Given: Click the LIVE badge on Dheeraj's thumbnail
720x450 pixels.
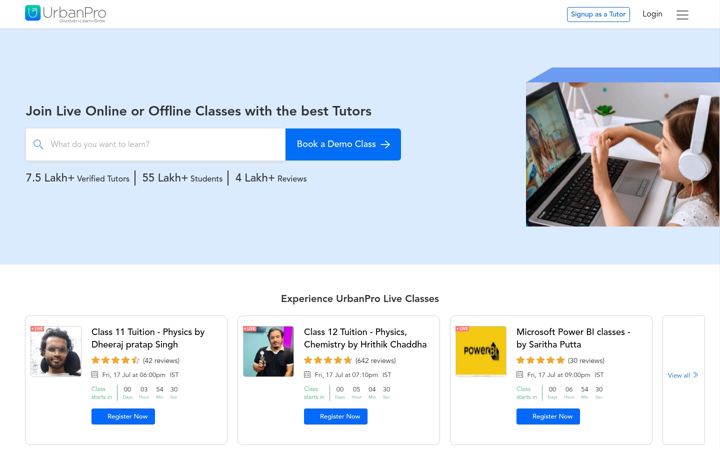Looking at the screenshot, I should [x=37, y=329].
